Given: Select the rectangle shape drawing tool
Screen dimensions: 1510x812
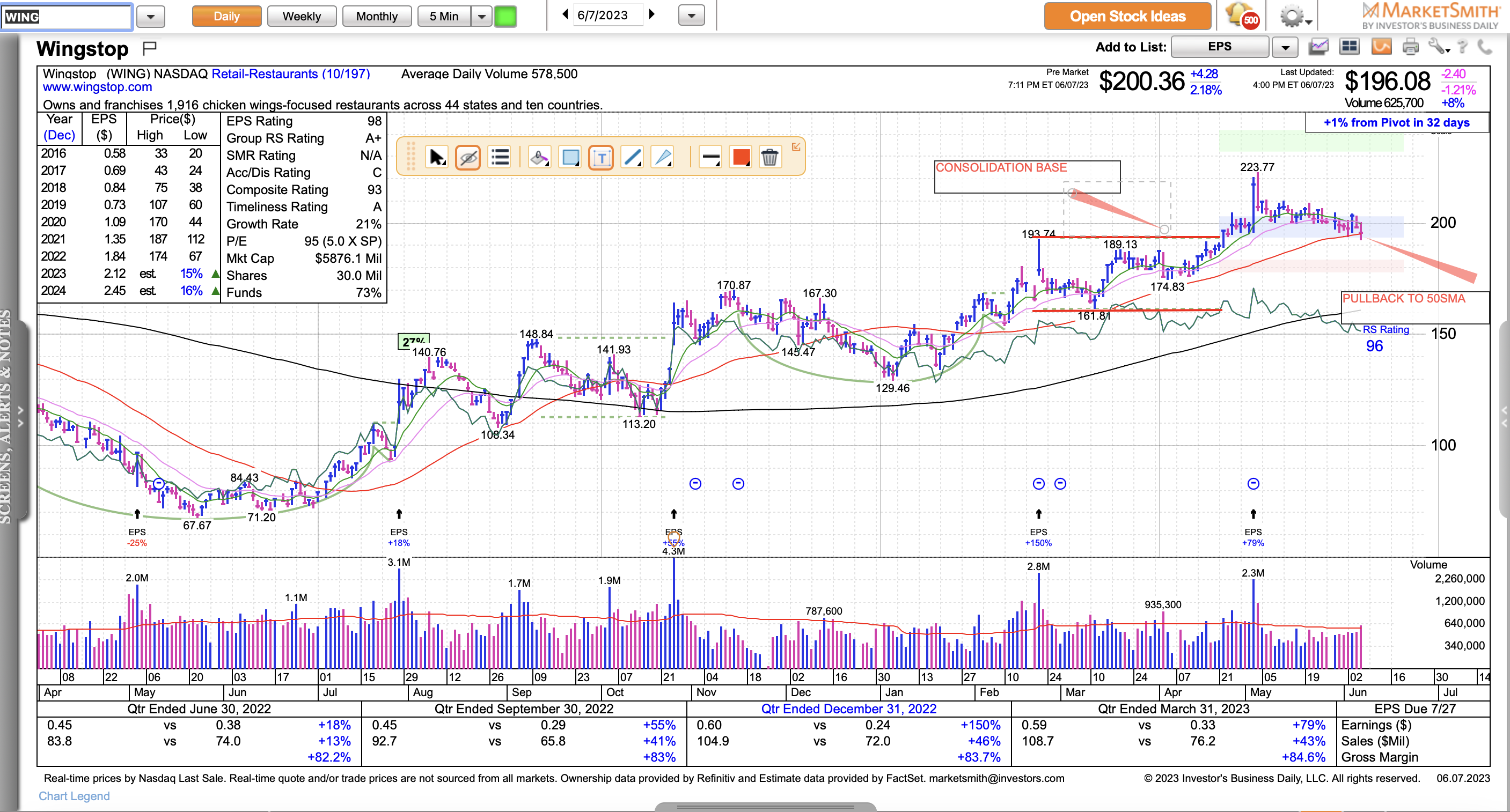Looking at the screenshot, I should (570, 157).
